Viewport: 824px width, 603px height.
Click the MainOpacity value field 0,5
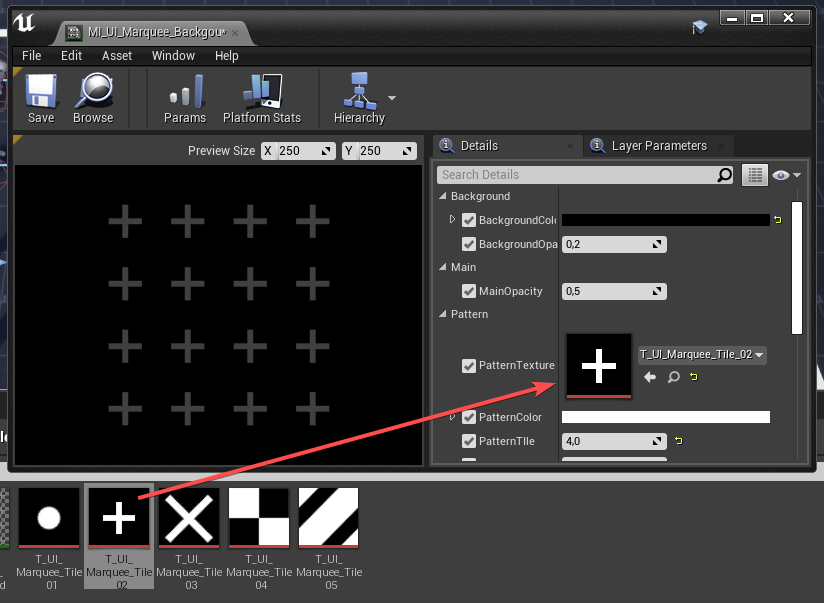point(614,291)
